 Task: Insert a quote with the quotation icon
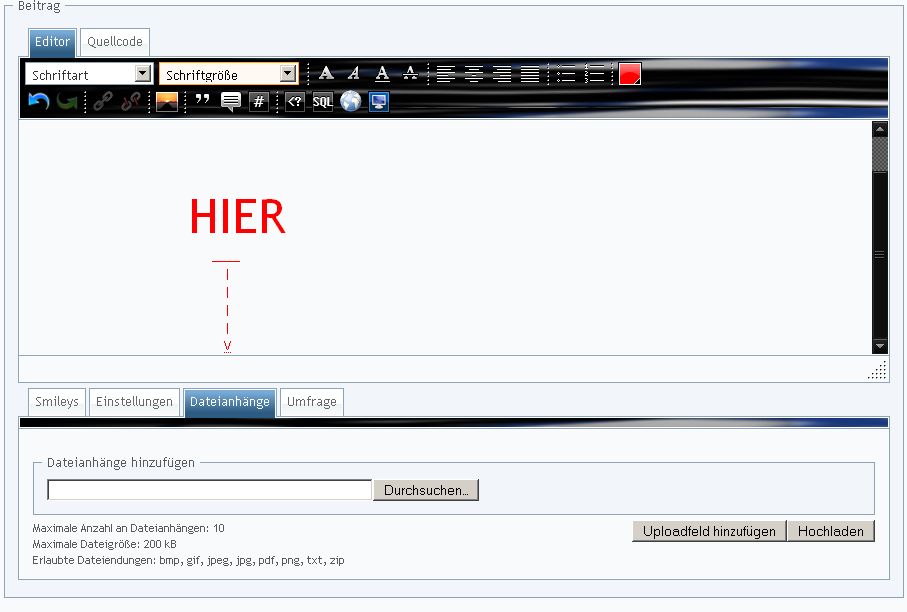click(202, 101)
